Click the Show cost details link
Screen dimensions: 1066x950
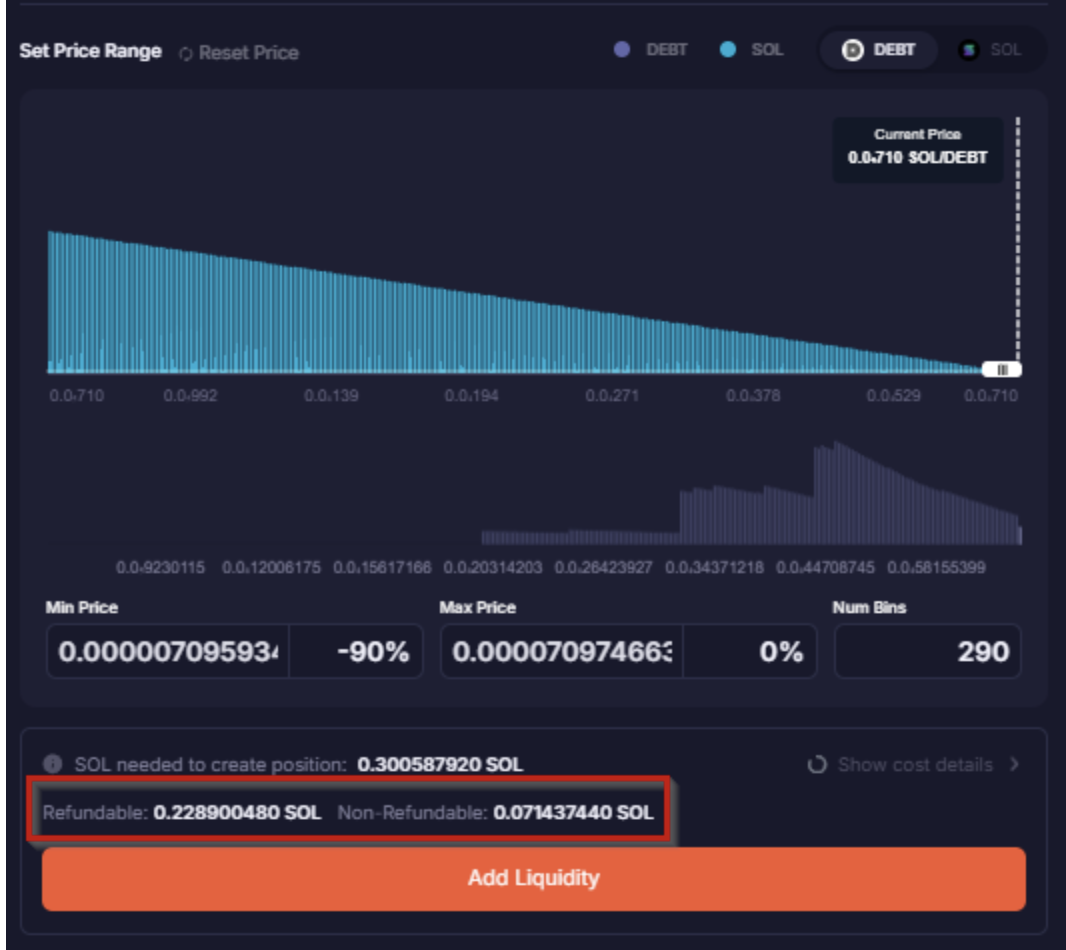point(915,764)
